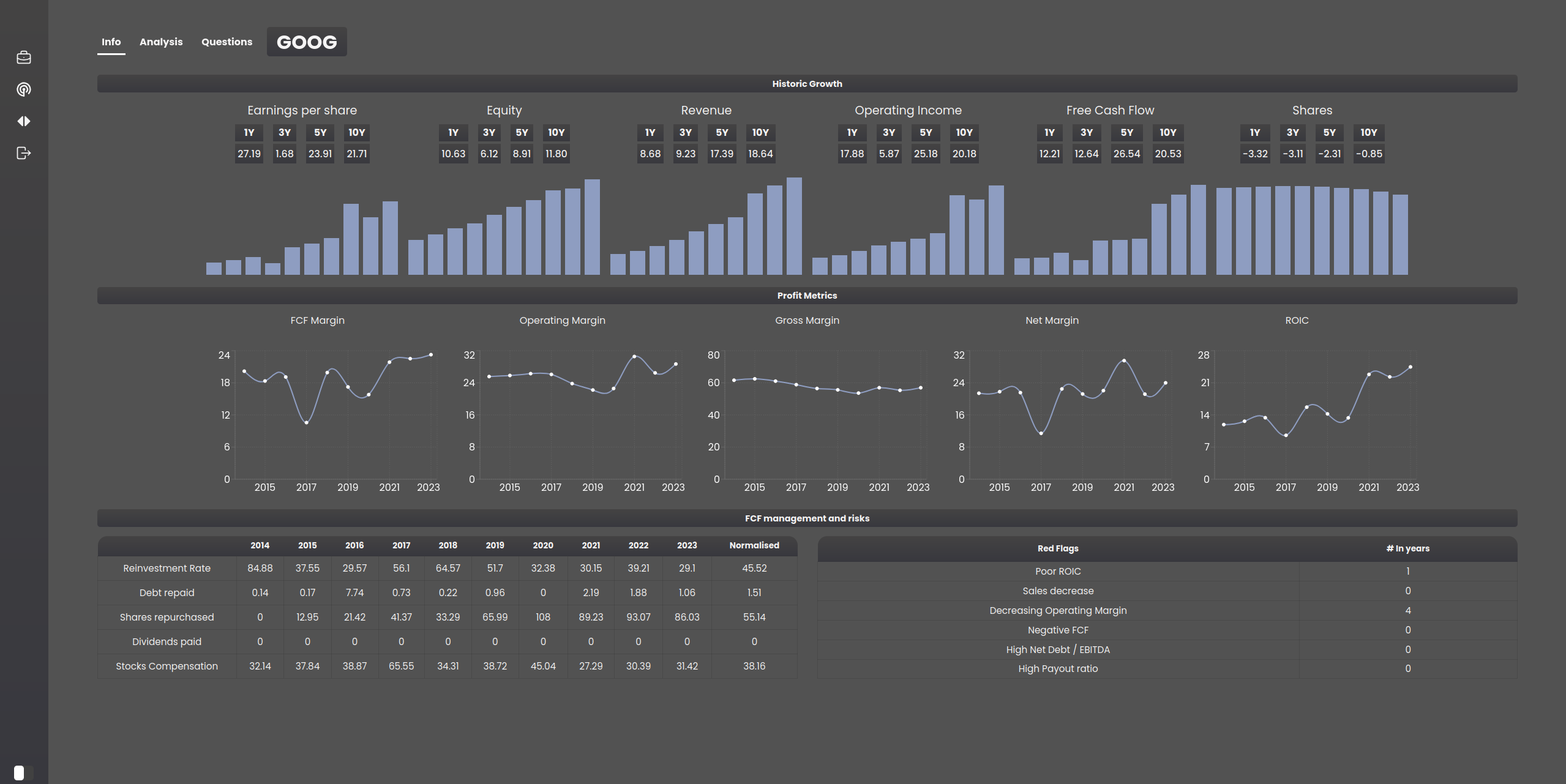The width and height of the screenshot is (1566, 784).
Task: Open the Analysis tab
Action: point(161,42)
